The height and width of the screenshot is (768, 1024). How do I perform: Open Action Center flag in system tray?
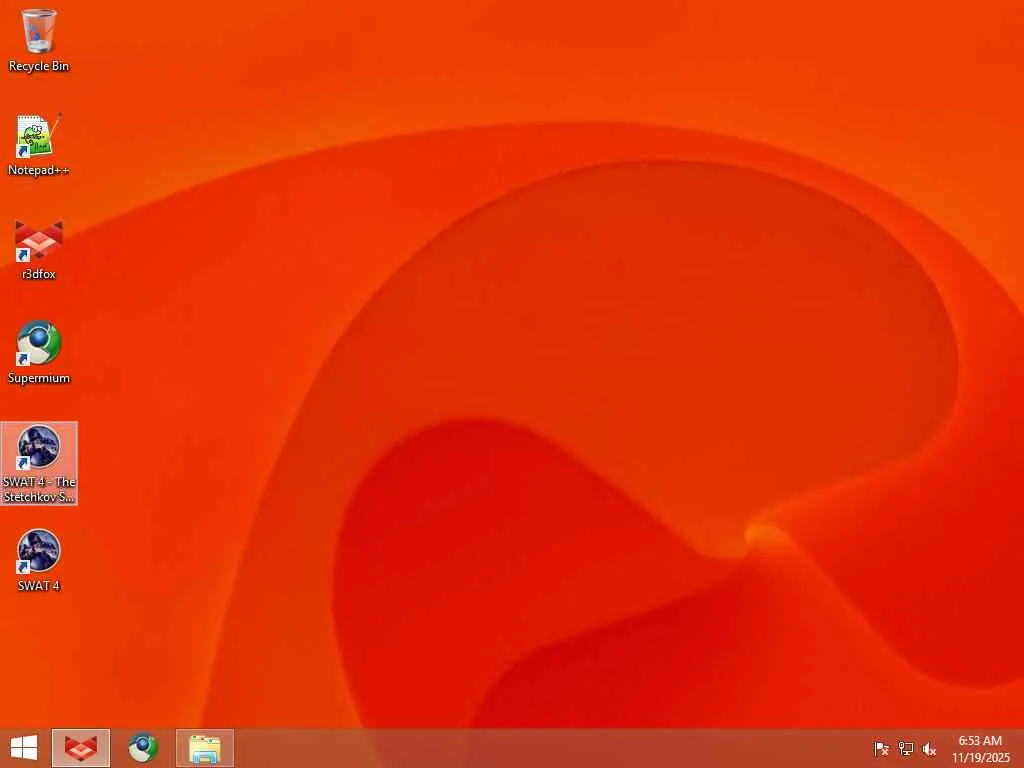881,748
